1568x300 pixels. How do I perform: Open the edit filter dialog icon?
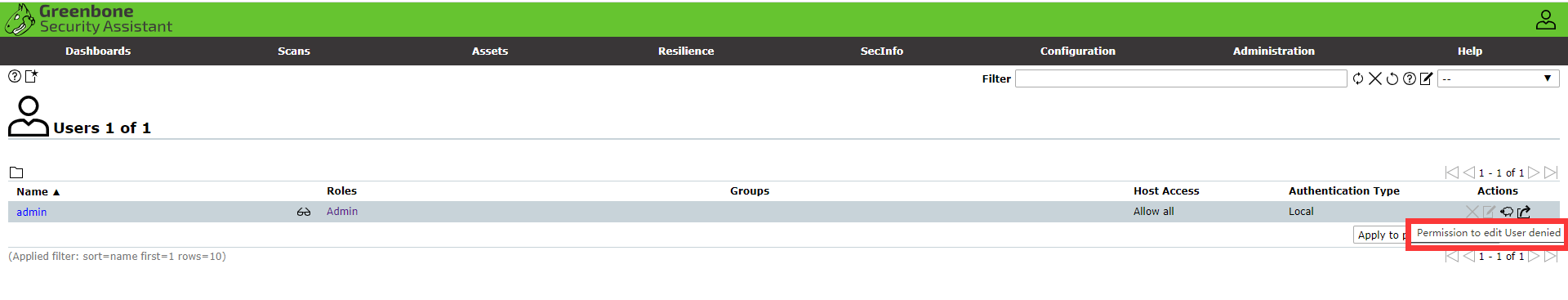(1427, 78)
